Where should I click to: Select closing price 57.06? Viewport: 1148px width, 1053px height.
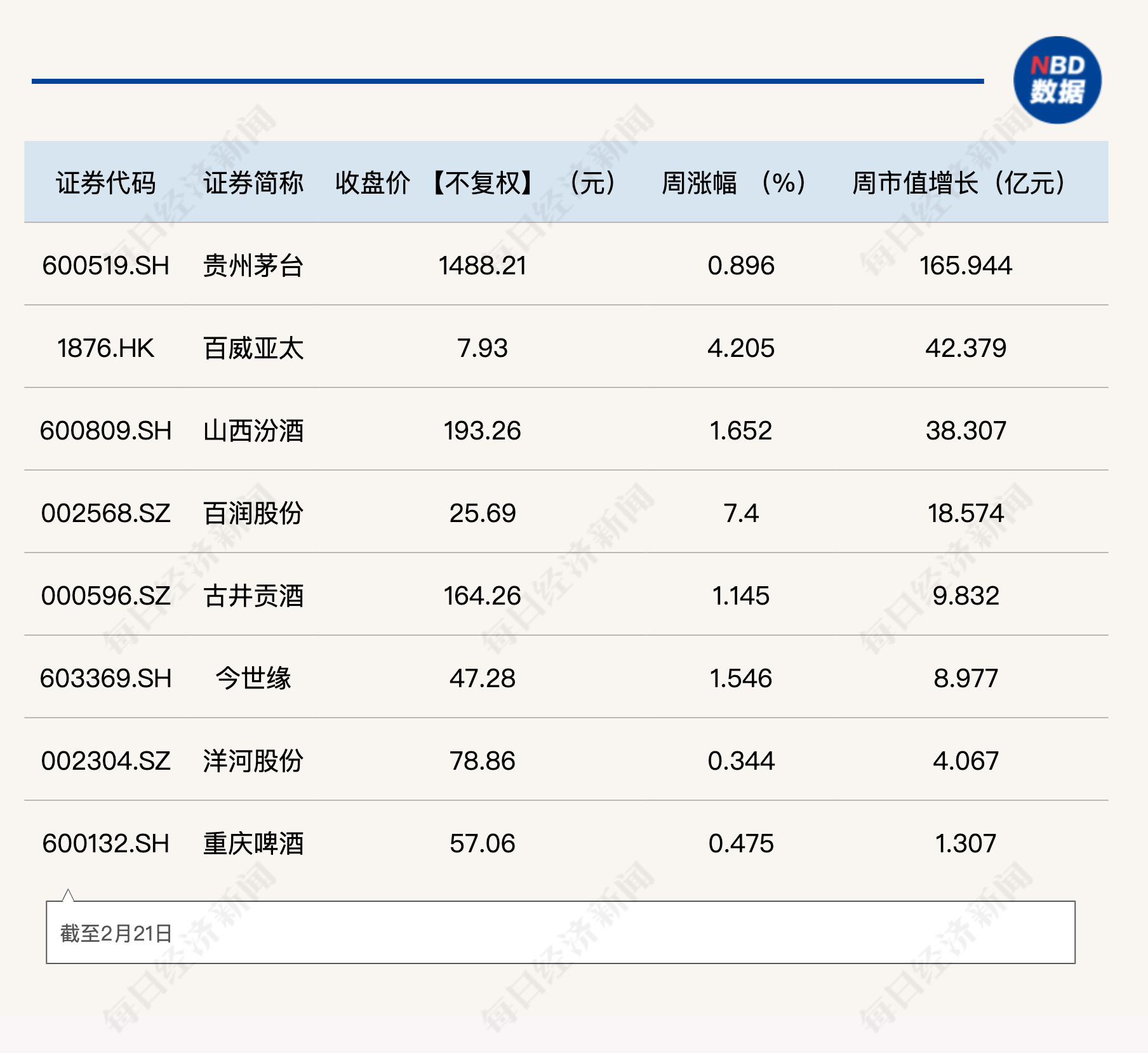coord(483,843)
